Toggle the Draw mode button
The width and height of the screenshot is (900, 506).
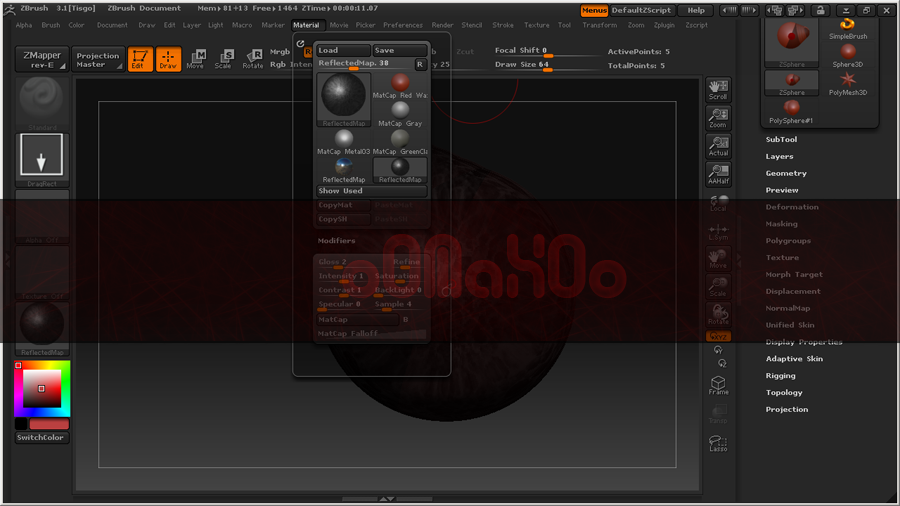pos(168,59)
